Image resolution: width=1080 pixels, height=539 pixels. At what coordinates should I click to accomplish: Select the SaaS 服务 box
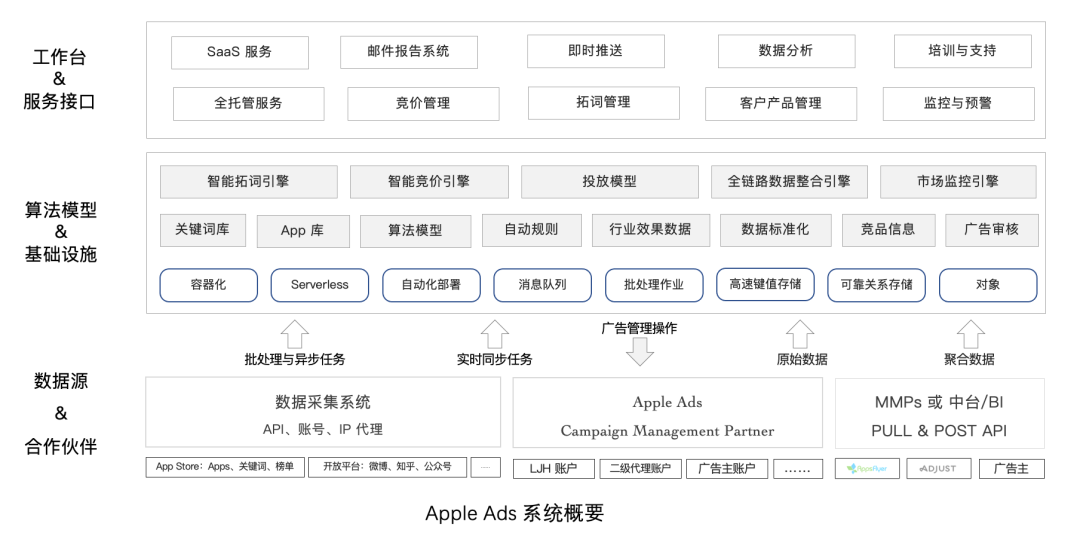240,52
